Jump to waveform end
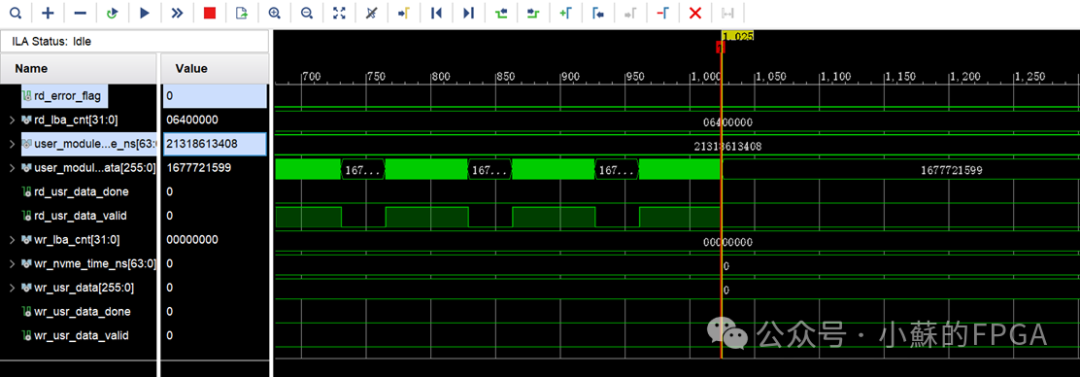The width and height of the screenshot is (1080, 377). (468, 12)
